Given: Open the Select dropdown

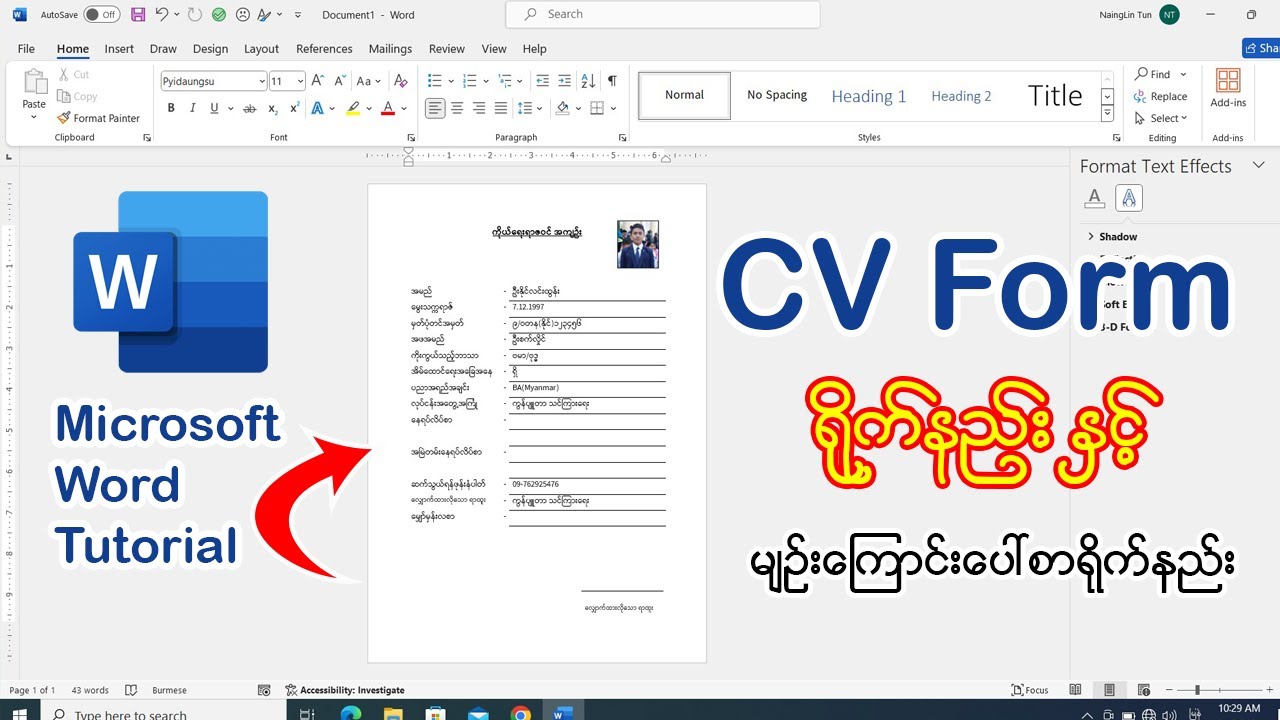Looking at the screenshot, I should click(x=1161, y=118).
